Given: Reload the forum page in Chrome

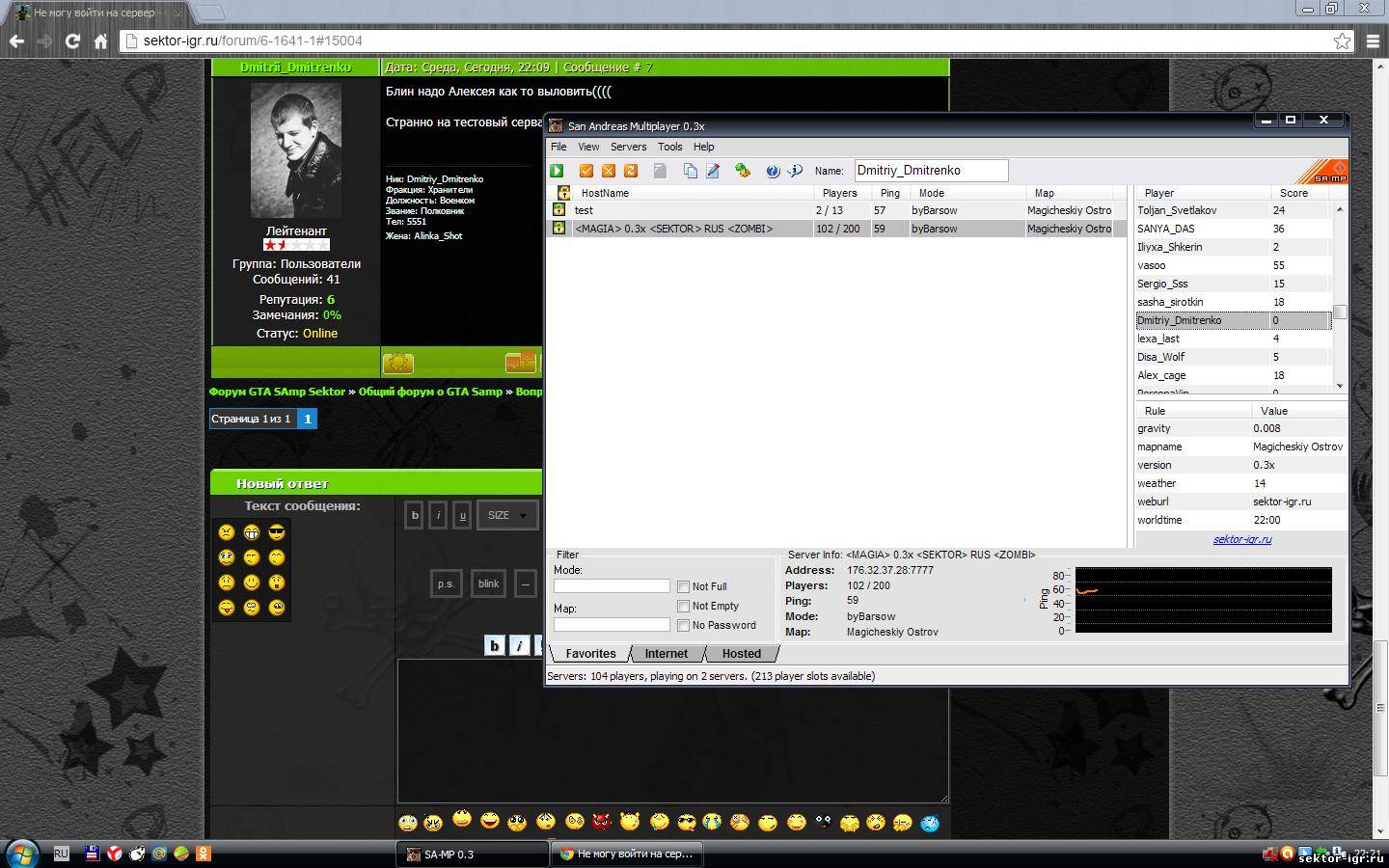Looking at the screenshot, I should point(72,41).
